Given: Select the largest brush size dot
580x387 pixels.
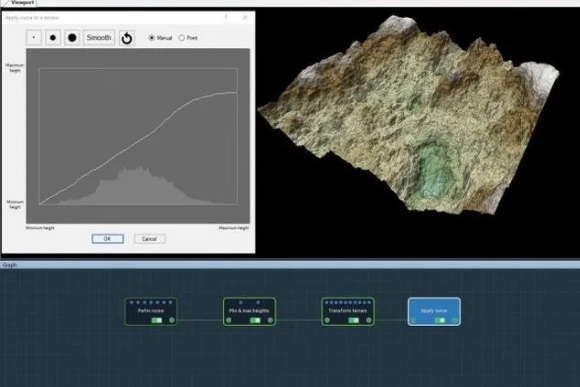Looking at the screenshot, I should [x=72, y=38].
